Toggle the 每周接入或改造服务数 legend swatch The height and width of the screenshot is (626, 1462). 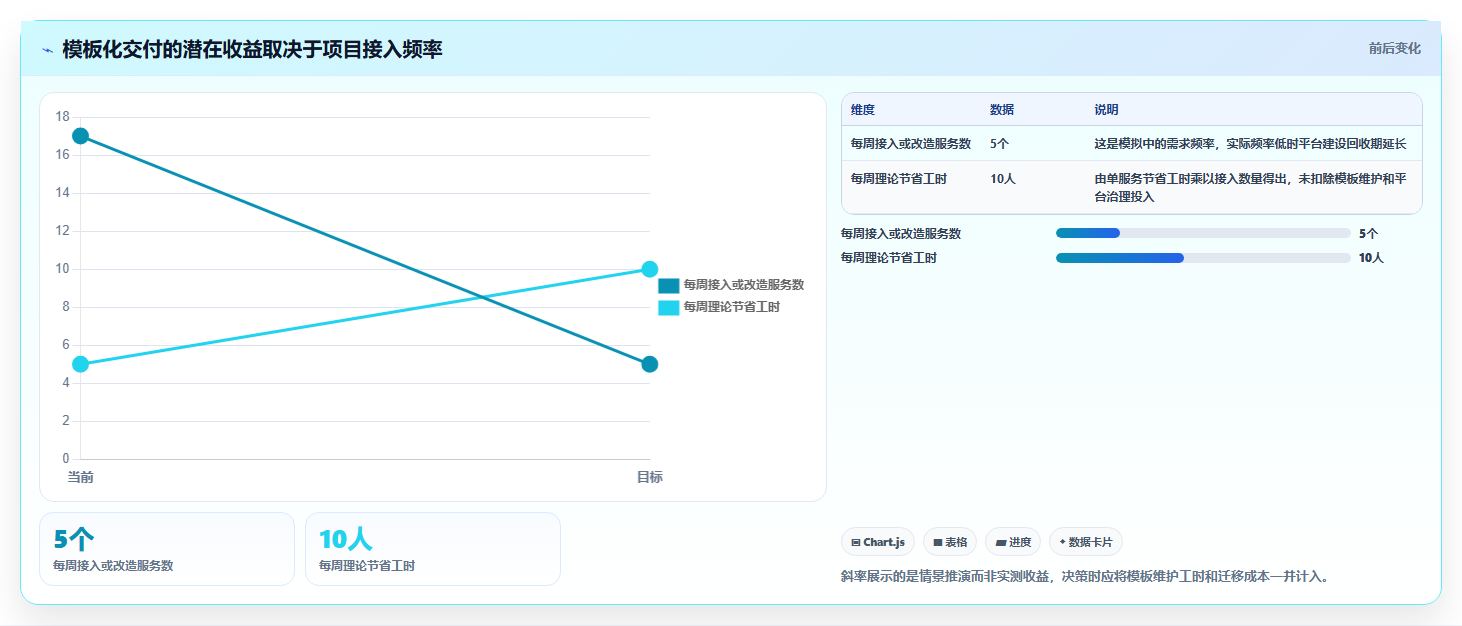point(668,285)
